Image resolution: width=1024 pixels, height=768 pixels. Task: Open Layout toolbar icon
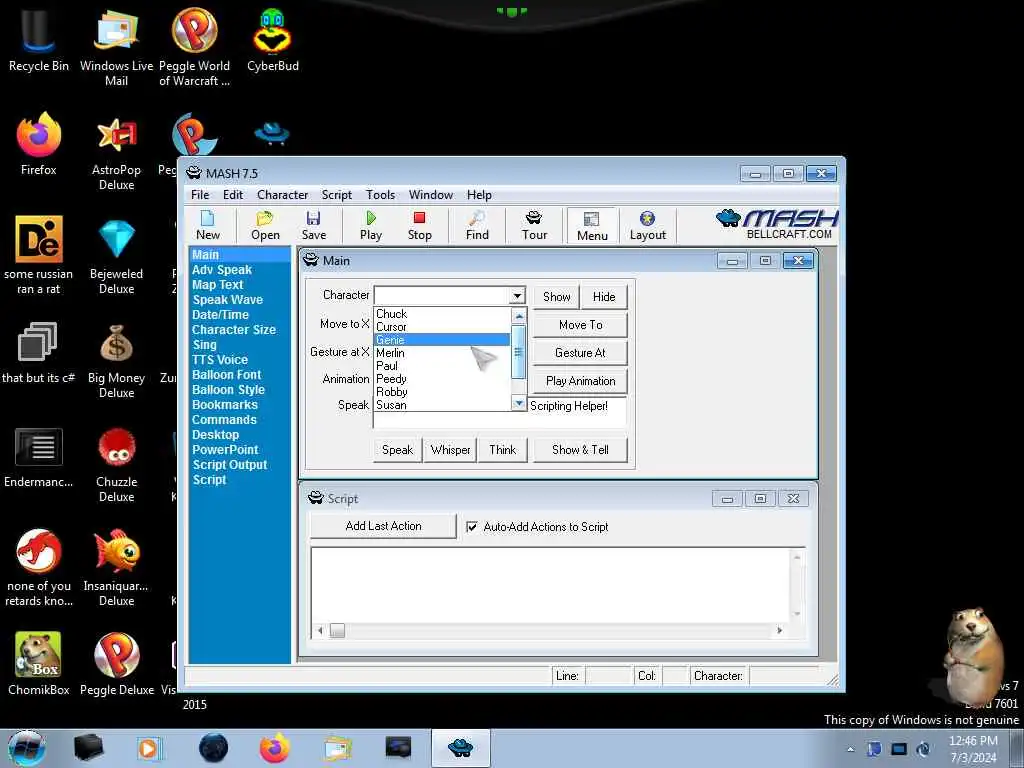647,225
